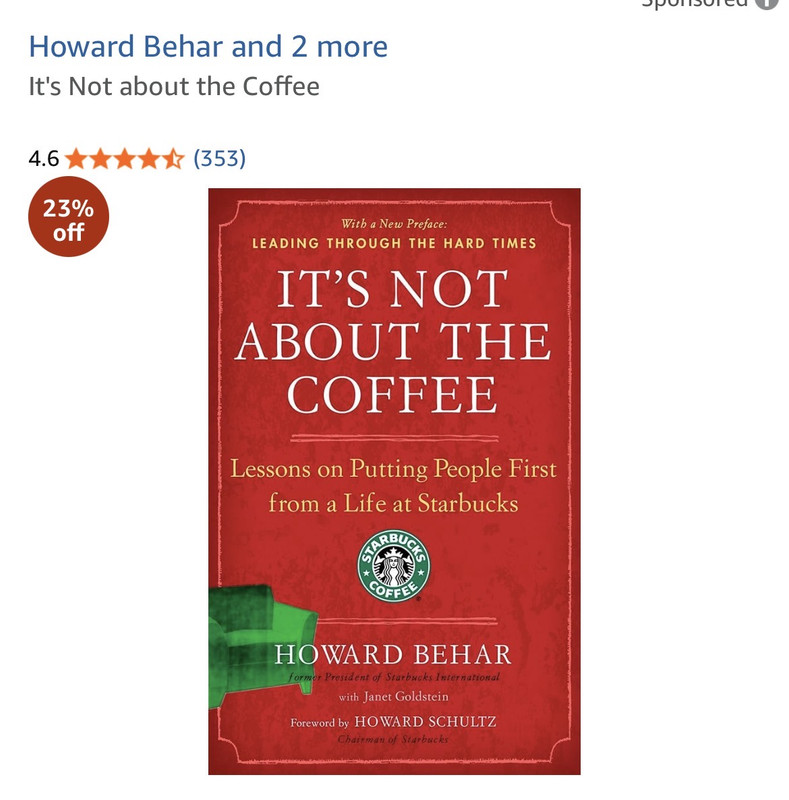Viewport: 789px width, 800px height.
Task: Click the Sponsored label text
Action: pos(694,3)
